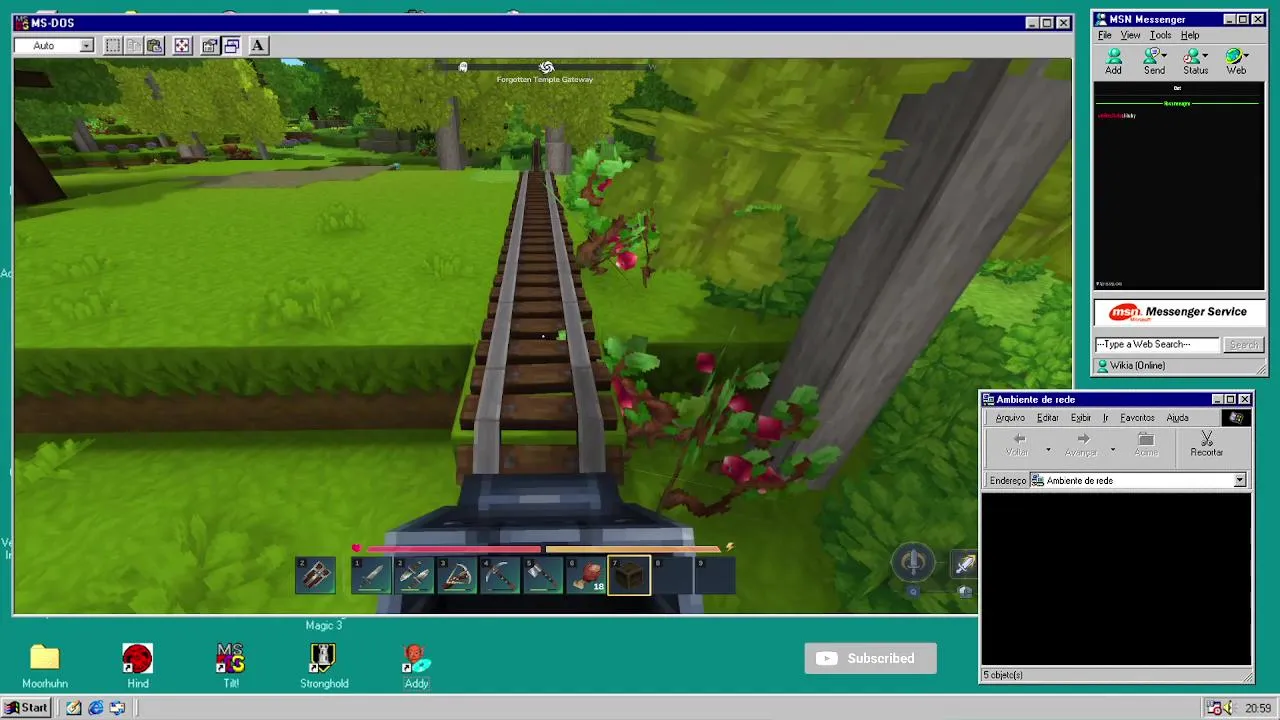Click the Type a Web Search field
The height and width of the screenshot is (720, 1280).
click(1157, 344)
